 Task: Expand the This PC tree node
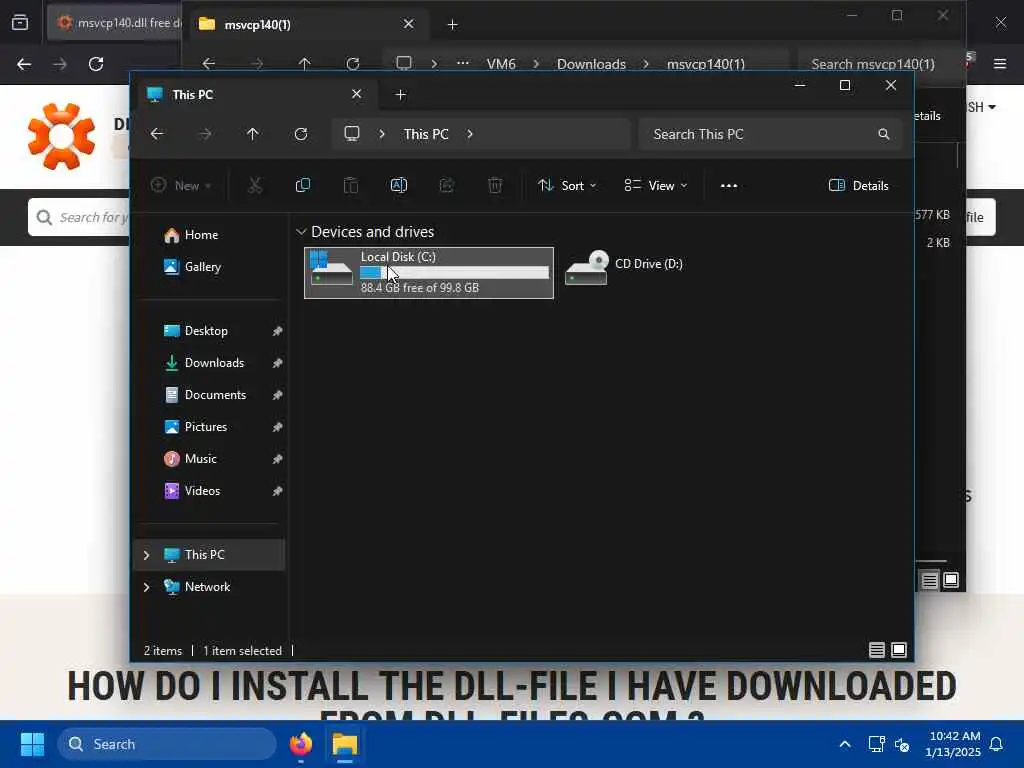coord(146,554)
